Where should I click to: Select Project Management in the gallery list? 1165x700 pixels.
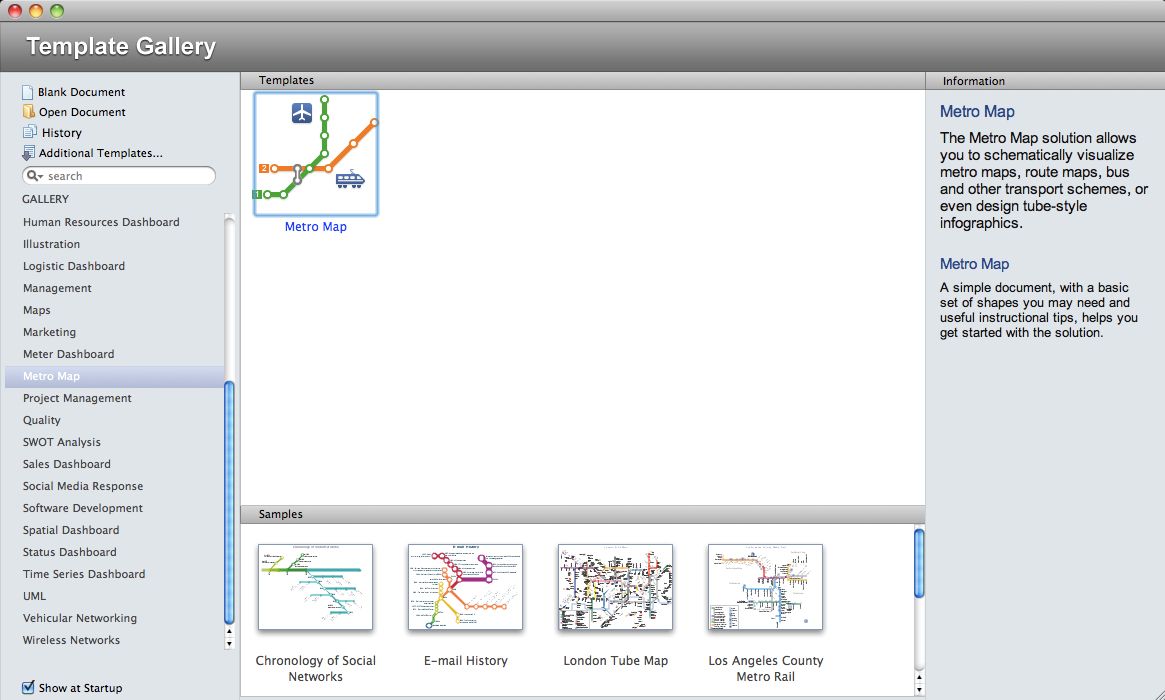tap(77, 398)
